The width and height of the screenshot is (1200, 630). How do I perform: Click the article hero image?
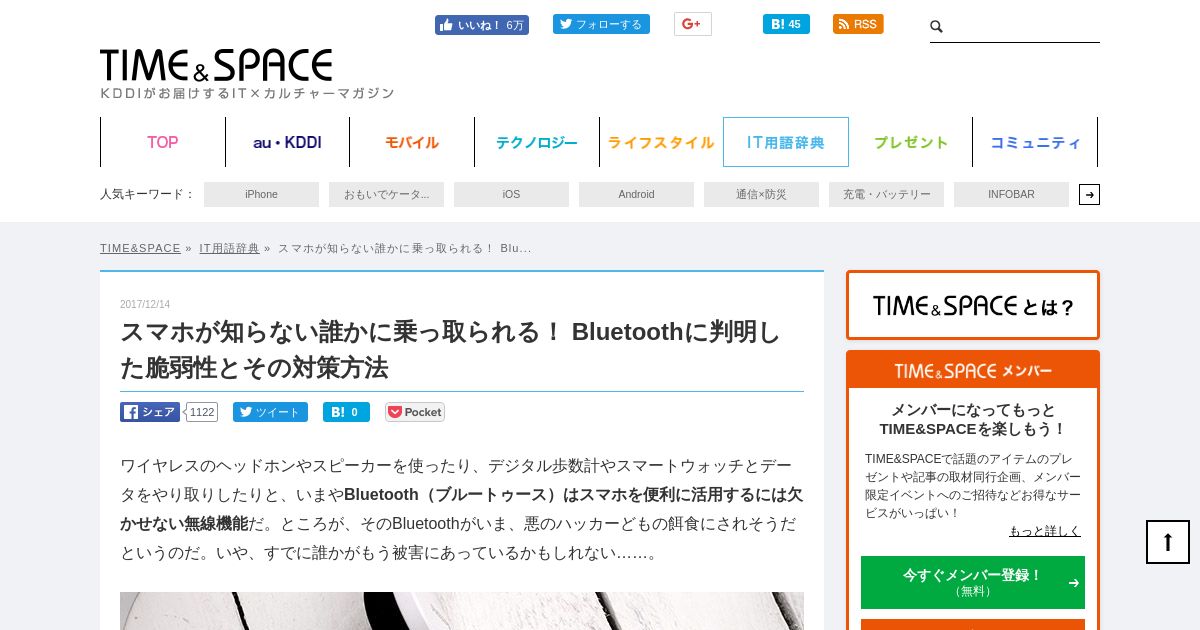(462, 611)
